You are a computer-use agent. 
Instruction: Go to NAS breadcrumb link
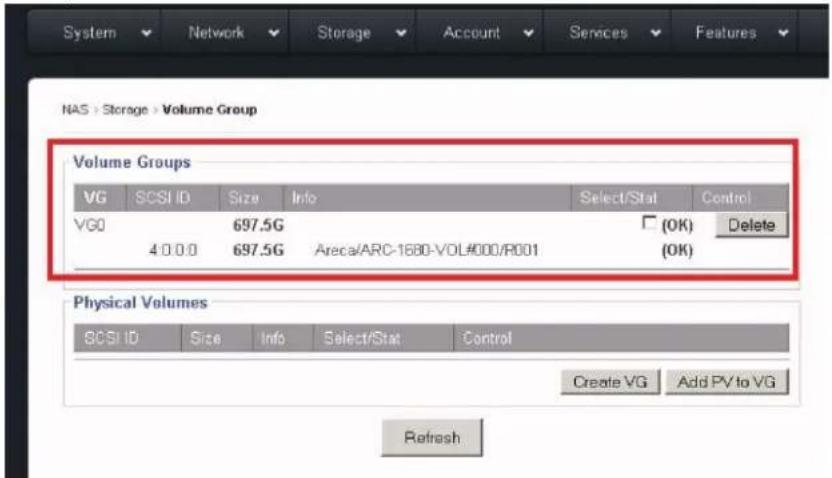[x=75, y=110]
